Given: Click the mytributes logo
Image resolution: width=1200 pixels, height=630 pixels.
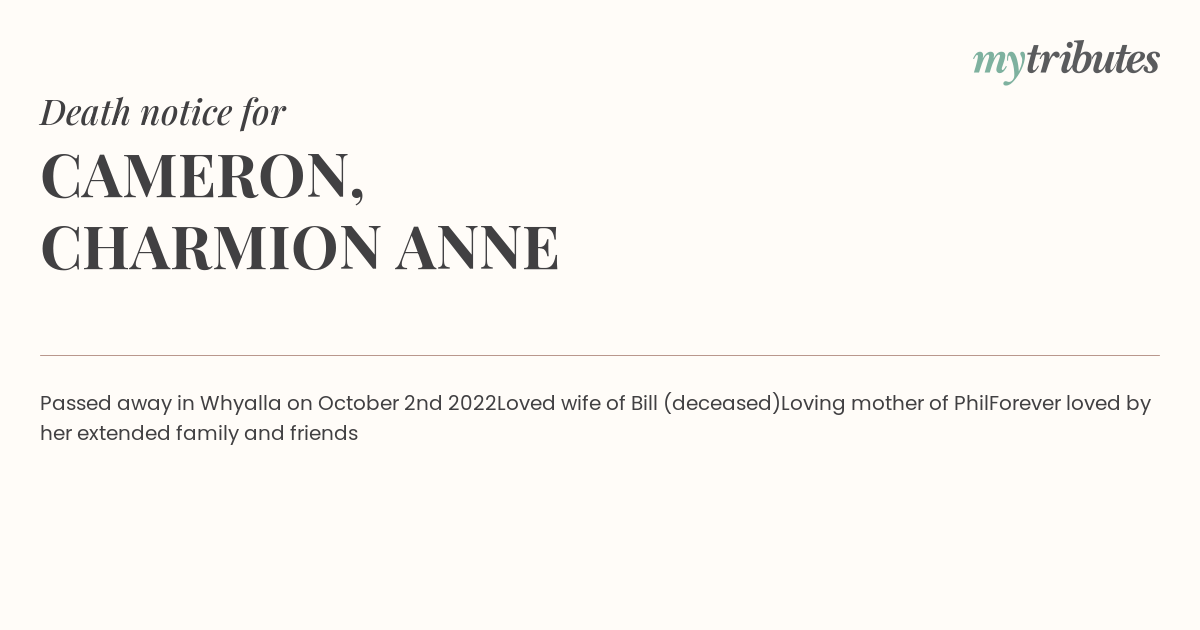Looking at the screenshot, I should pos(1066,61).
